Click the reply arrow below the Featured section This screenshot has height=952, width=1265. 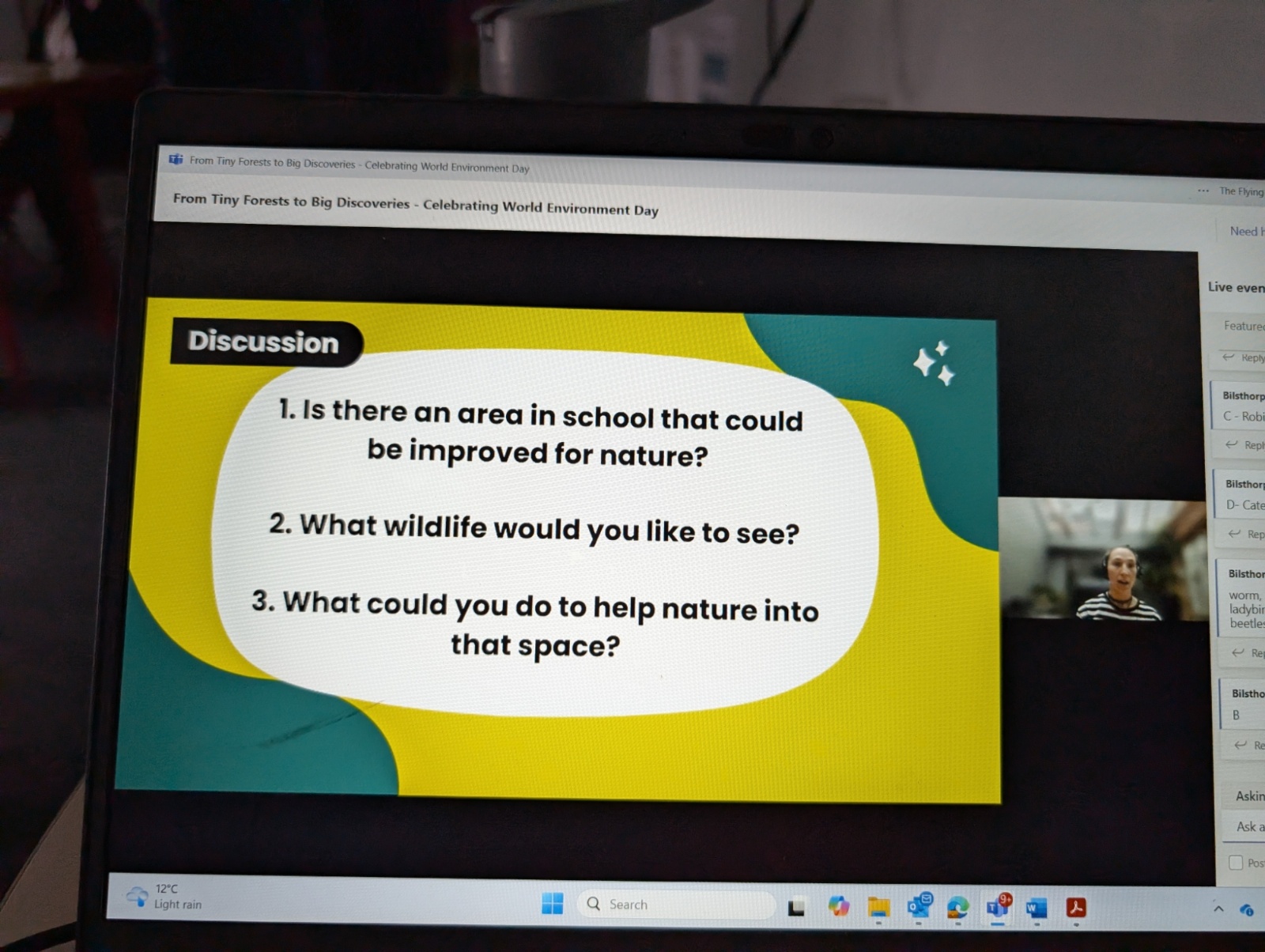(x=1229, y=357)
